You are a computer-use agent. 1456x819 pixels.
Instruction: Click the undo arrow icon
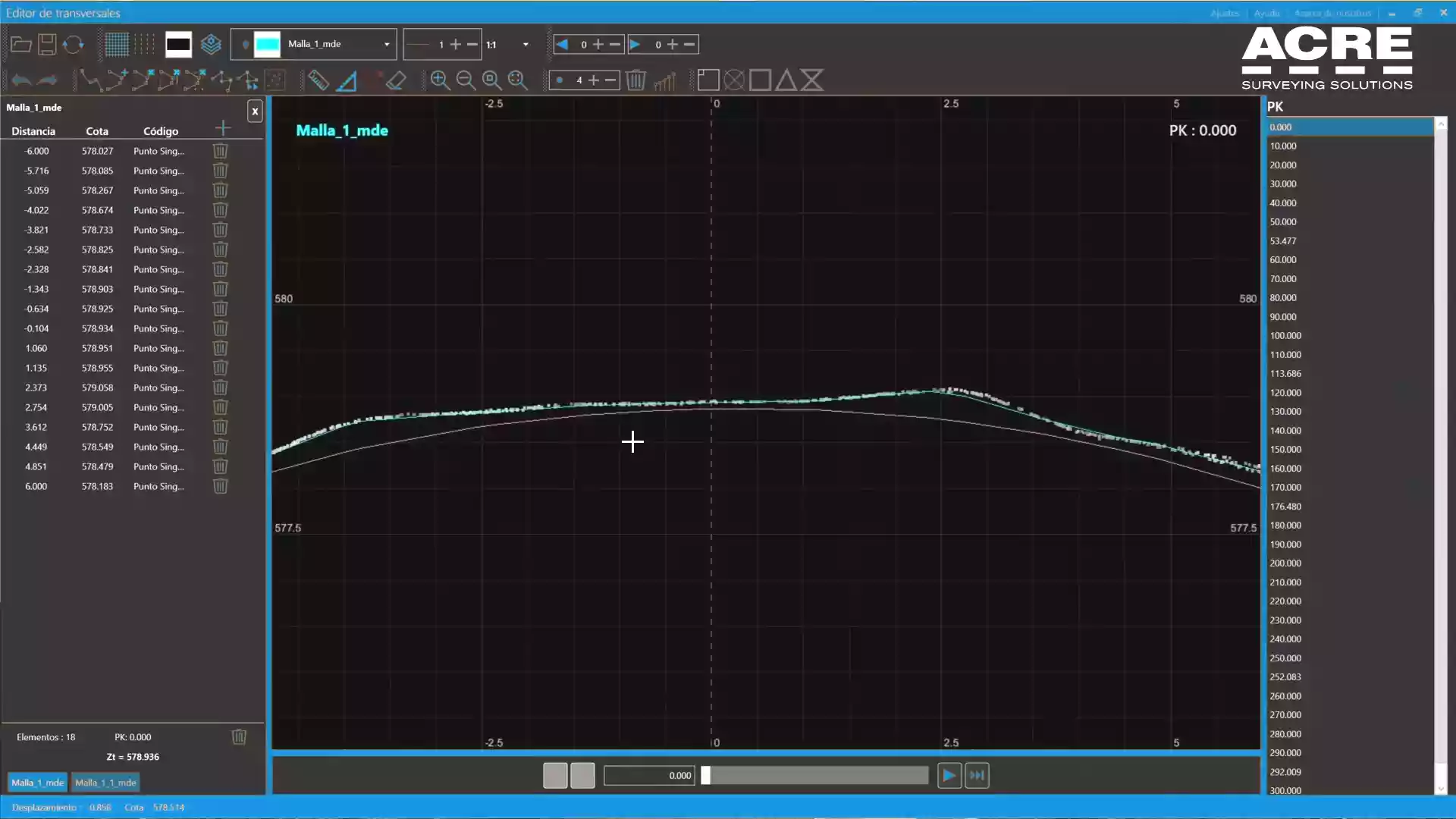click(x=21, y=80)
